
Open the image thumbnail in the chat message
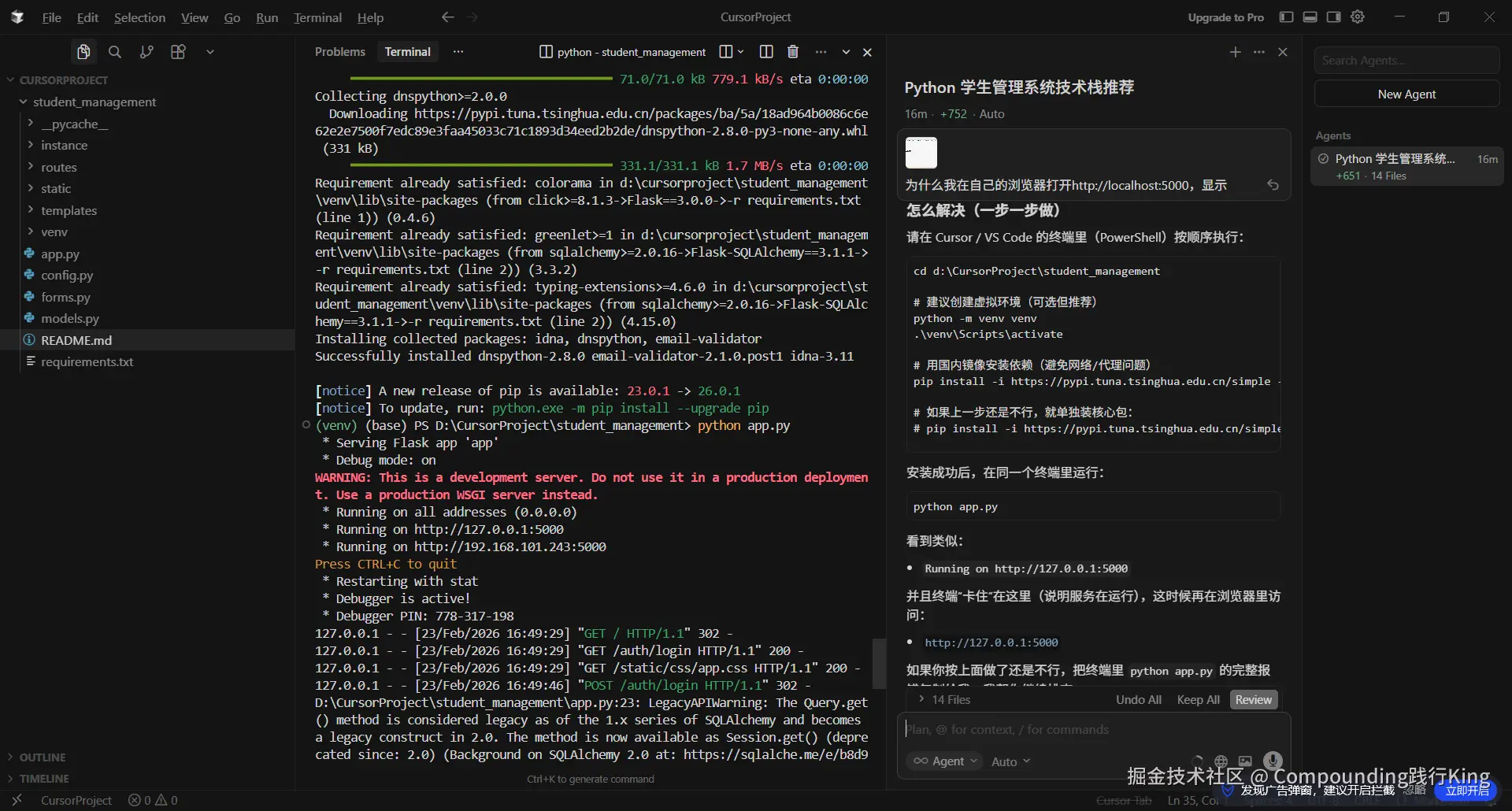click(x=921, y=153)
